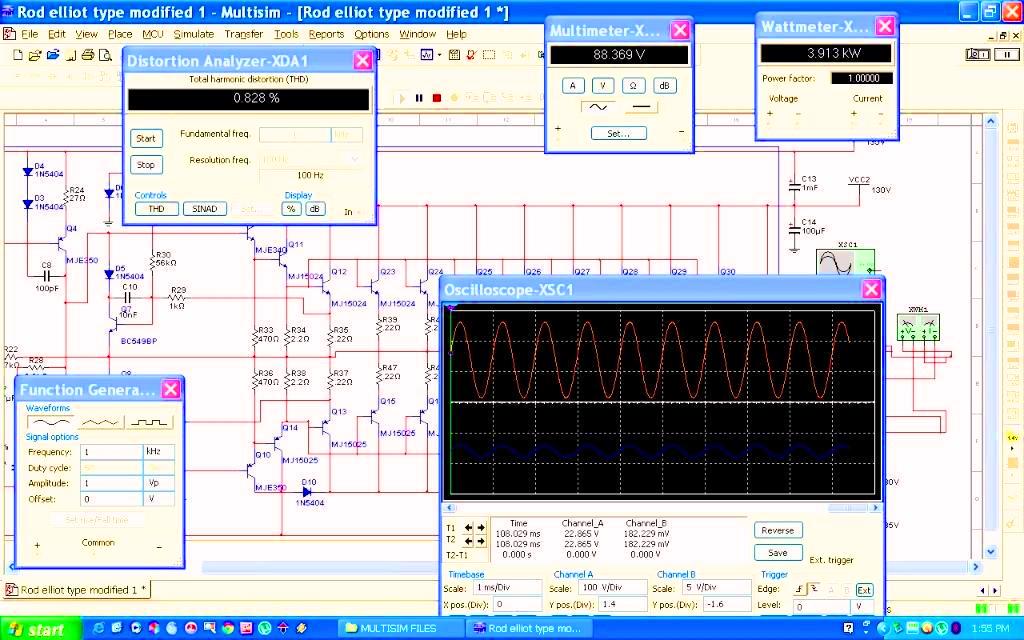1024x640 pixels.
Task: Choose square waveform in Function Generator
Action: [x=149, y=423]
